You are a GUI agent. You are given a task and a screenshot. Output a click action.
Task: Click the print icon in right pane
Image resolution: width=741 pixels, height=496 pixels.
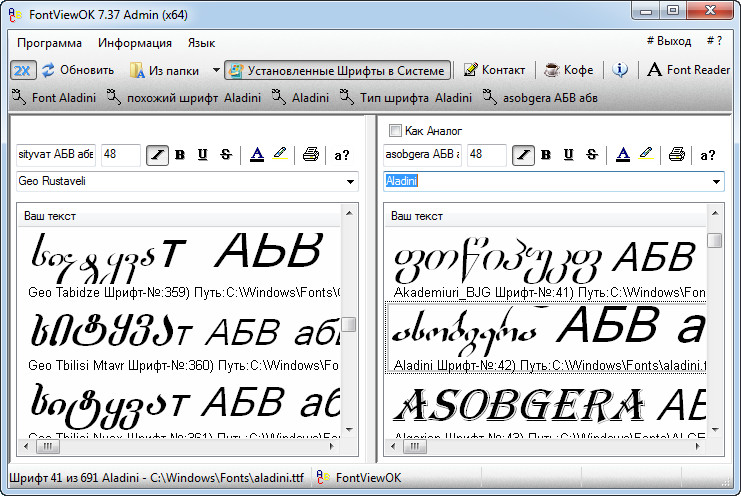coord(677,154)
